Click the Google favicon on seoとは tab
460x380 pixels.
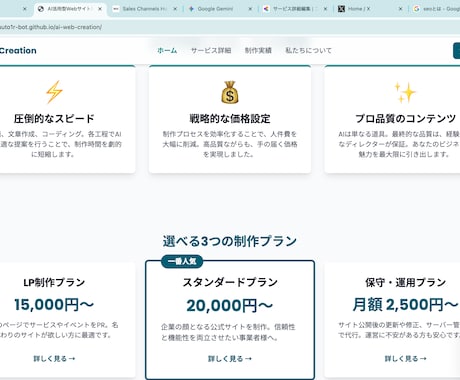pyautogui.click(x=416, y=9)
